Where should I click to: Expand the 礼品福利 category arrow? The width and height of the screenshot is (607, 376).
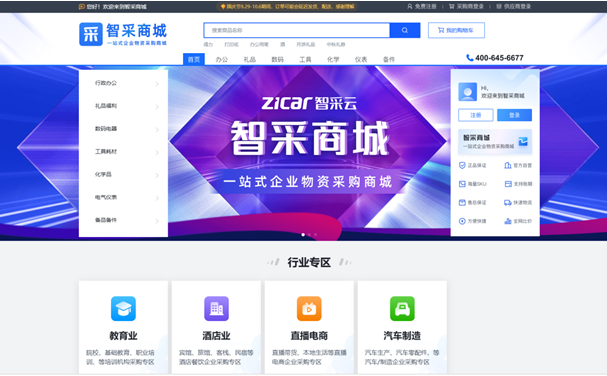(x=157, y=106)
